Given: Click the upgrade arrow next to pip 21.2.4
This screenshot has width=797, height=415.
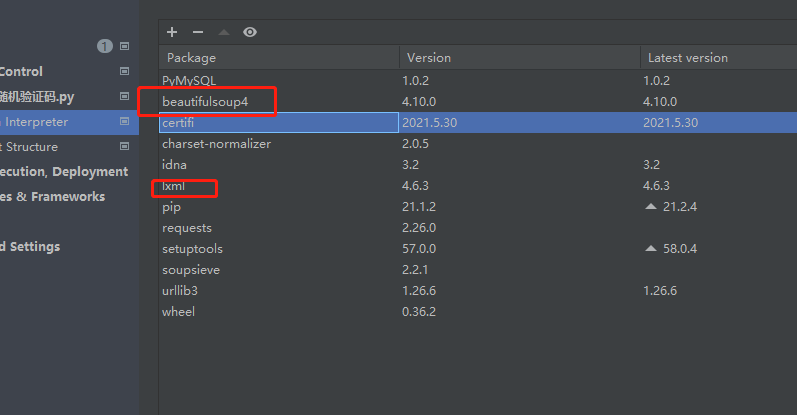Looking at the screenshot, I should click(651, 206).
